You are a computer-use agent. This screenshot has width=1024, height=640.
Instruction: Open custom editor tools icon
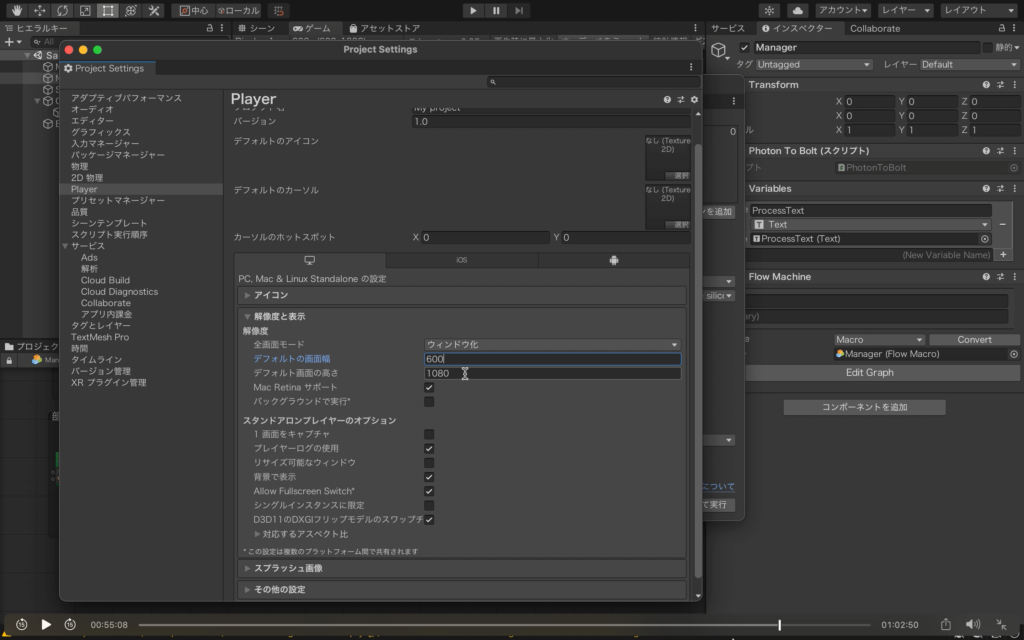pyautogui.click(x=154, y=10)
